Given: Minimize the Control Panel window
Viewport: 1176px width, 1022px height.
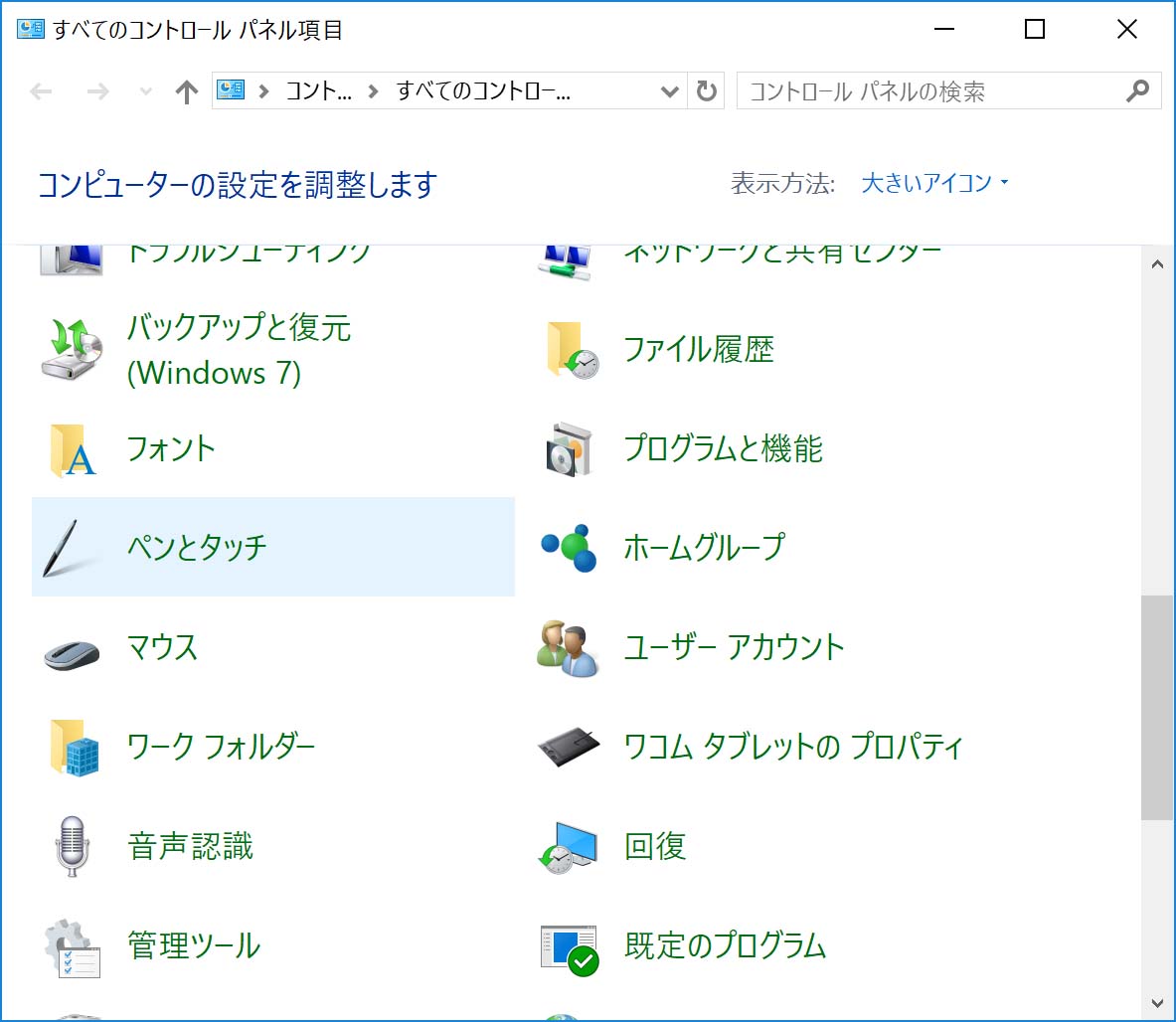Looking at the screenshot, I should [x=944, y=29].
